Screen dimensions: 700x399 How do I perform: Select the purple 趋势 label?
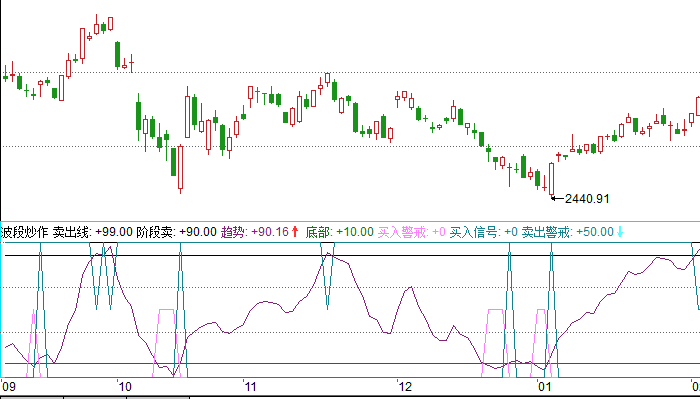(x=234, y=232)
